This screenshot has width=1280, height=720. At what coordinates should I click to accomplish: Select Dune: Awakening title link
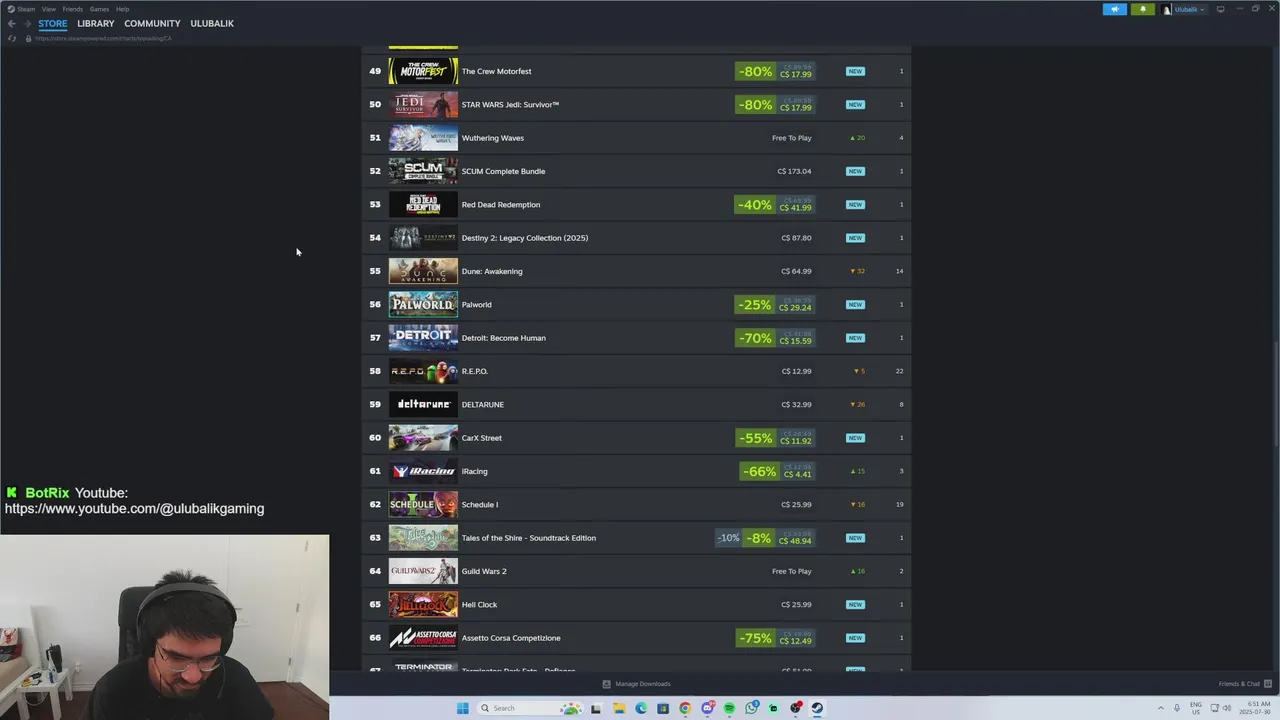491,271
